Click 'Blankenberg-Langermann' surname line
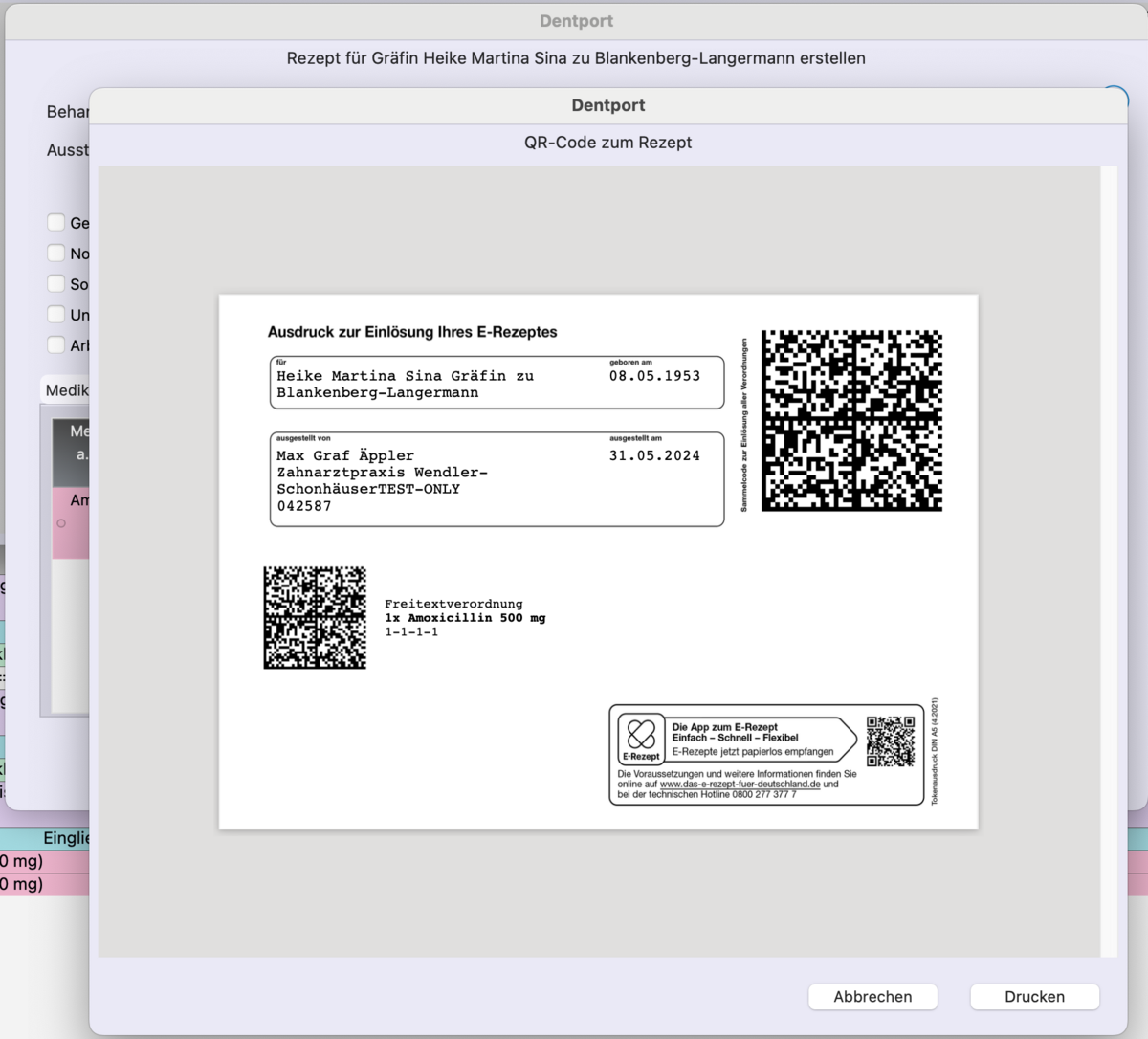Viewport: 1148px width, 1039px height. click(x=378, y=393)
